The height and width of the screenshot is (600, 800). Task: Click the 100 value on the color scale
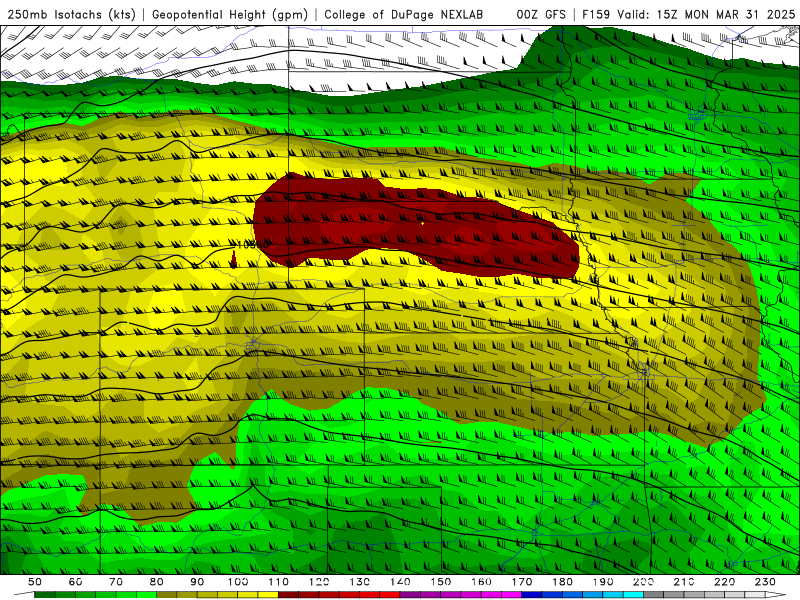tap(238, 582)
